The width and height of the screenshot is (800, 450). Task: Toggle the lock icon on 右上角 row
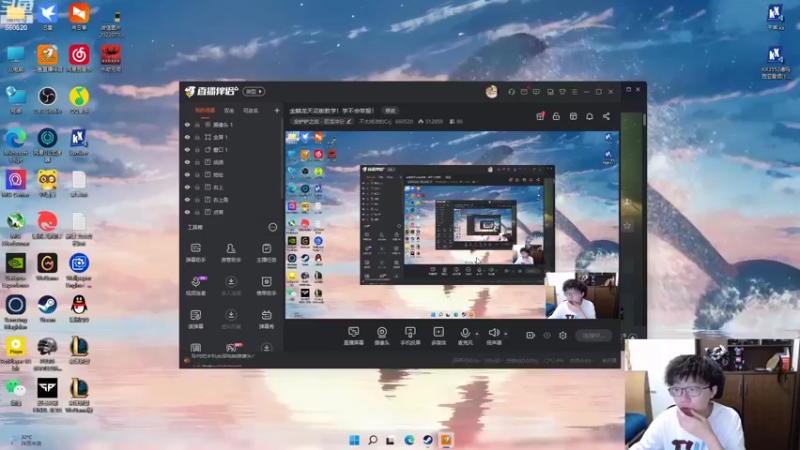point(197,199)
